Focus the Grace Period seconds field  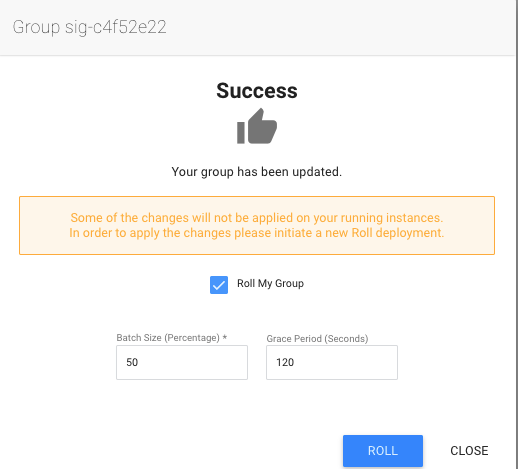click(x=332, y=362)
